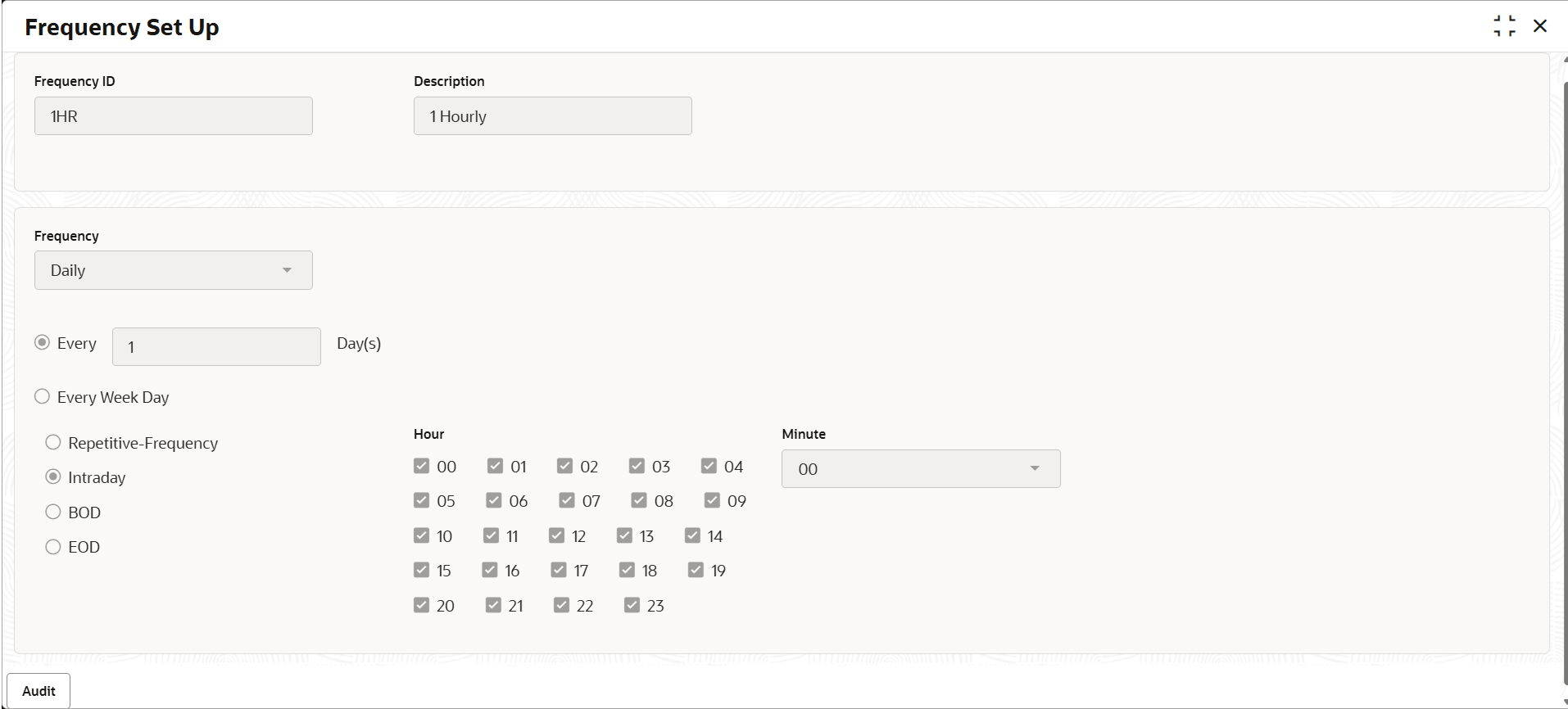Select the EOD radio option
The image size is (1568, 709).
coord(53,547)
